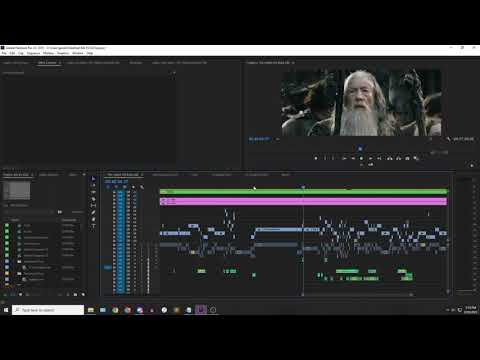This screenshot has width=480, height=360.
Task: Click the Program Monitor playhead timecode
Action: tap(259, 139)
